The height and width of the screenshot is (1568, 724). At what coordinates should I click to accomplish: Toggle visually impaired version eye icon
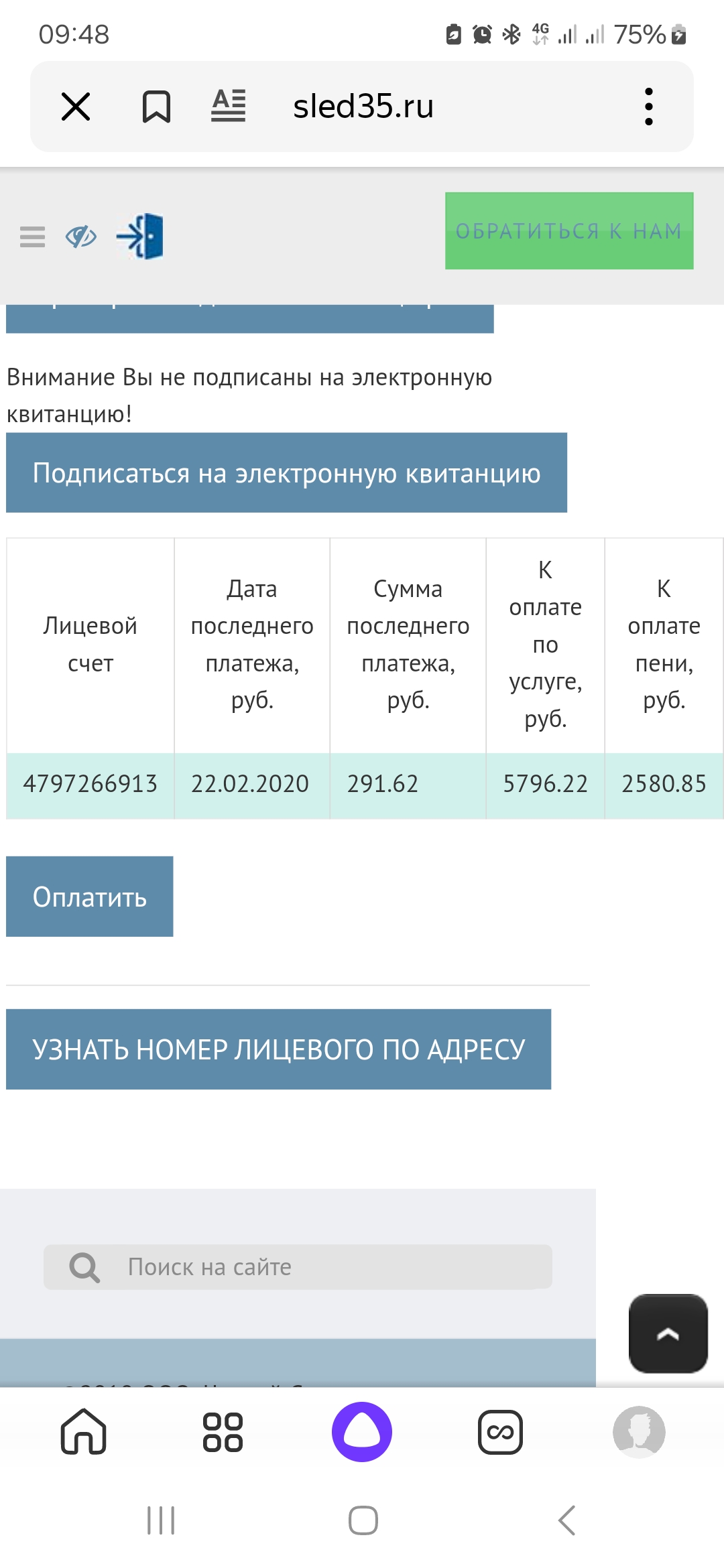pos(81,237)
